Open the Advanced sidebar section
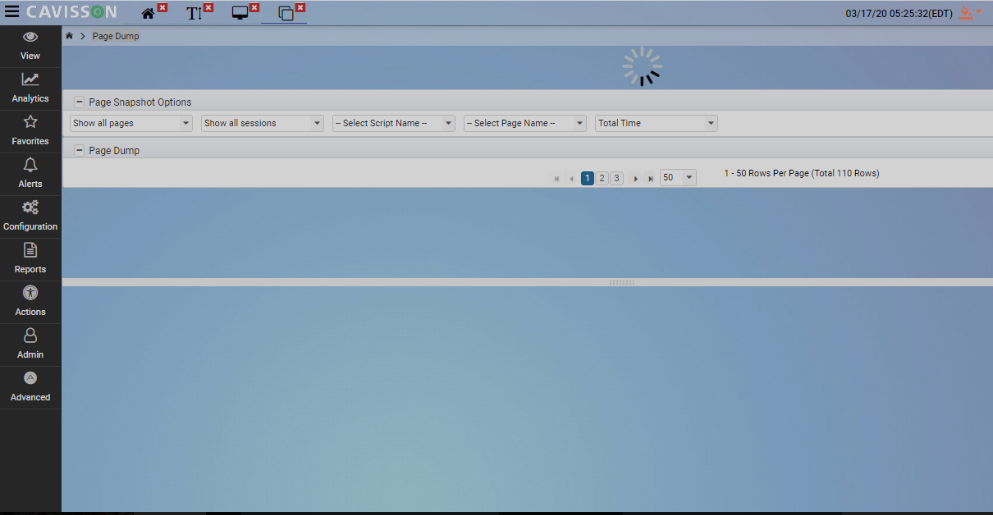This screenshot has width=993, height=515. click(x=30, y=387)
